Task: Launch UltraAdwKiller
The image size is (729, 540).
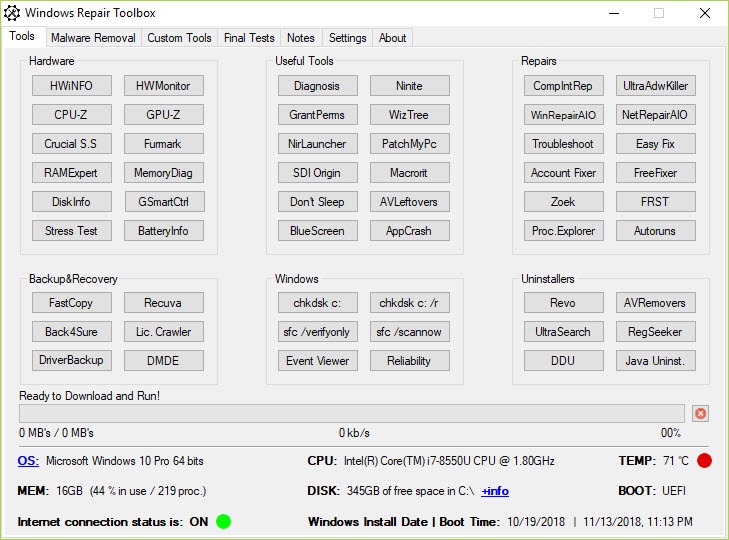Action: 656,86
